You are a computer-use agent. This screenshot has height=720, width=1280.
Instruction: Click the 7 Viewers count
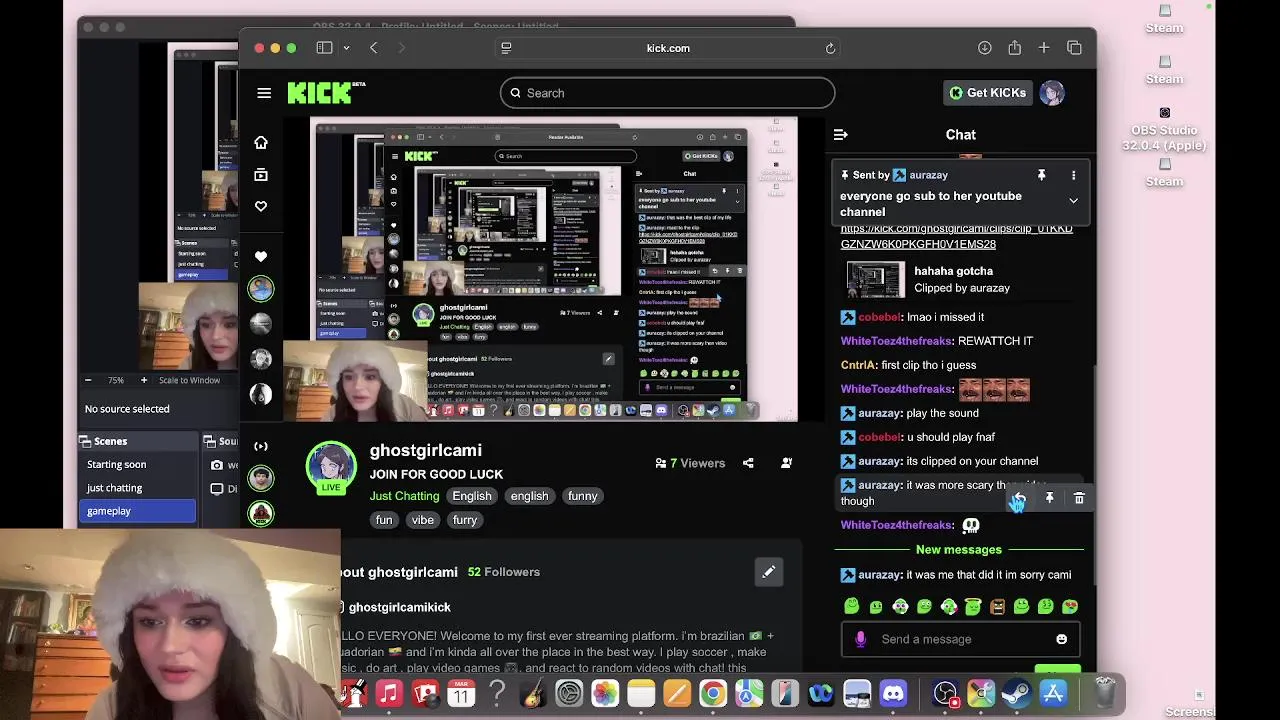coord(689,463)
